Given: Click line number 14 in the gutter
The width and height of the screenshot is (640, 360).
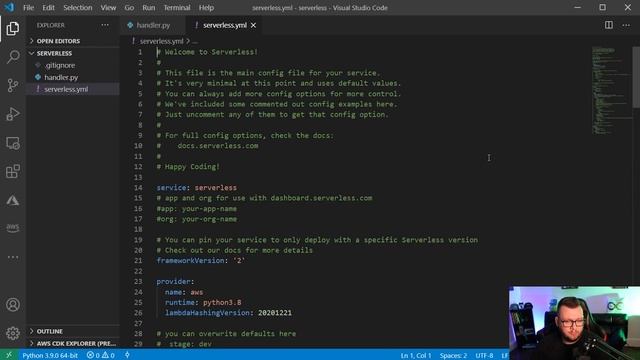Looking at the screenshot, I should point(138,188).
